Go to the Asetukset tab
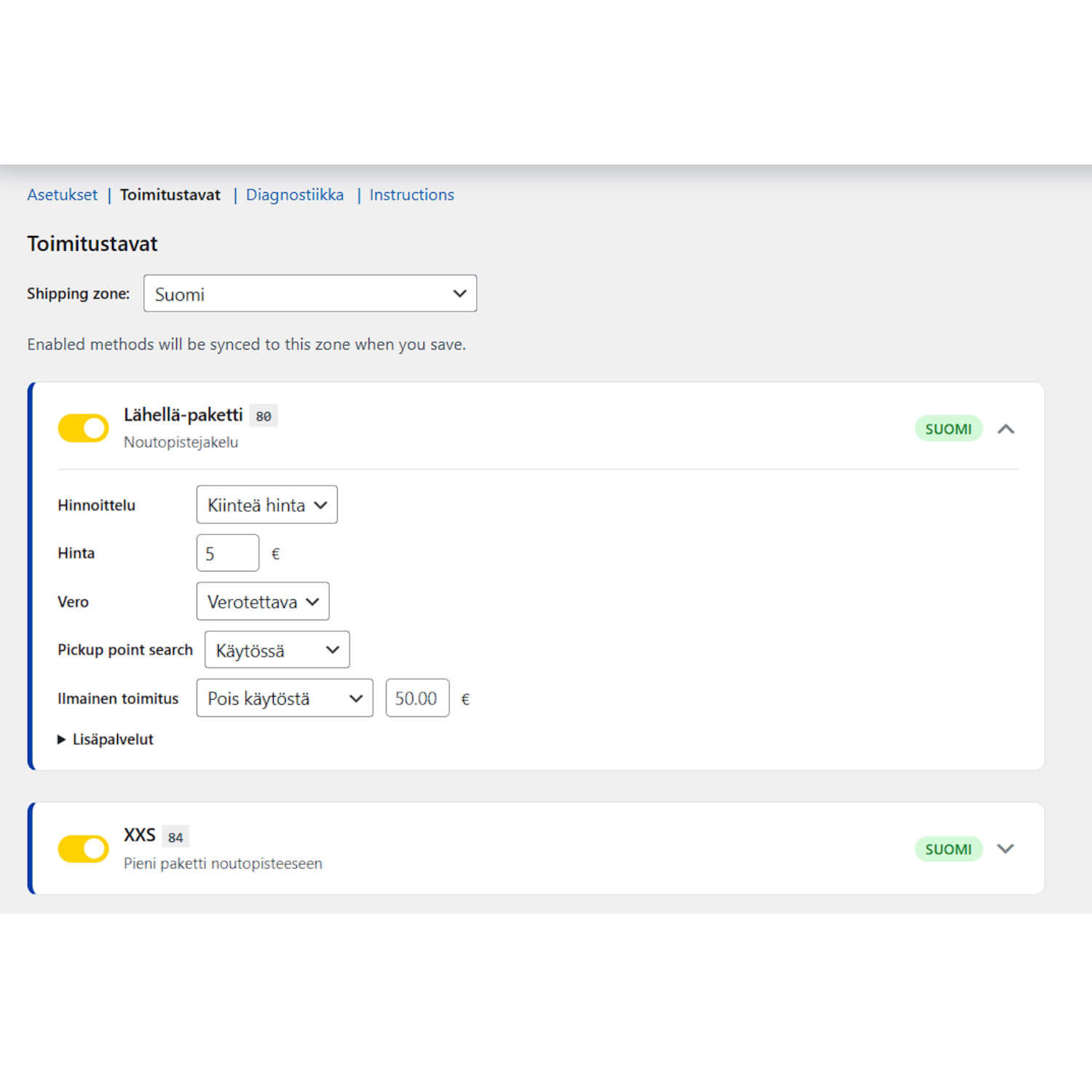Screen dimensions: 1092x1092 point(62,195)
